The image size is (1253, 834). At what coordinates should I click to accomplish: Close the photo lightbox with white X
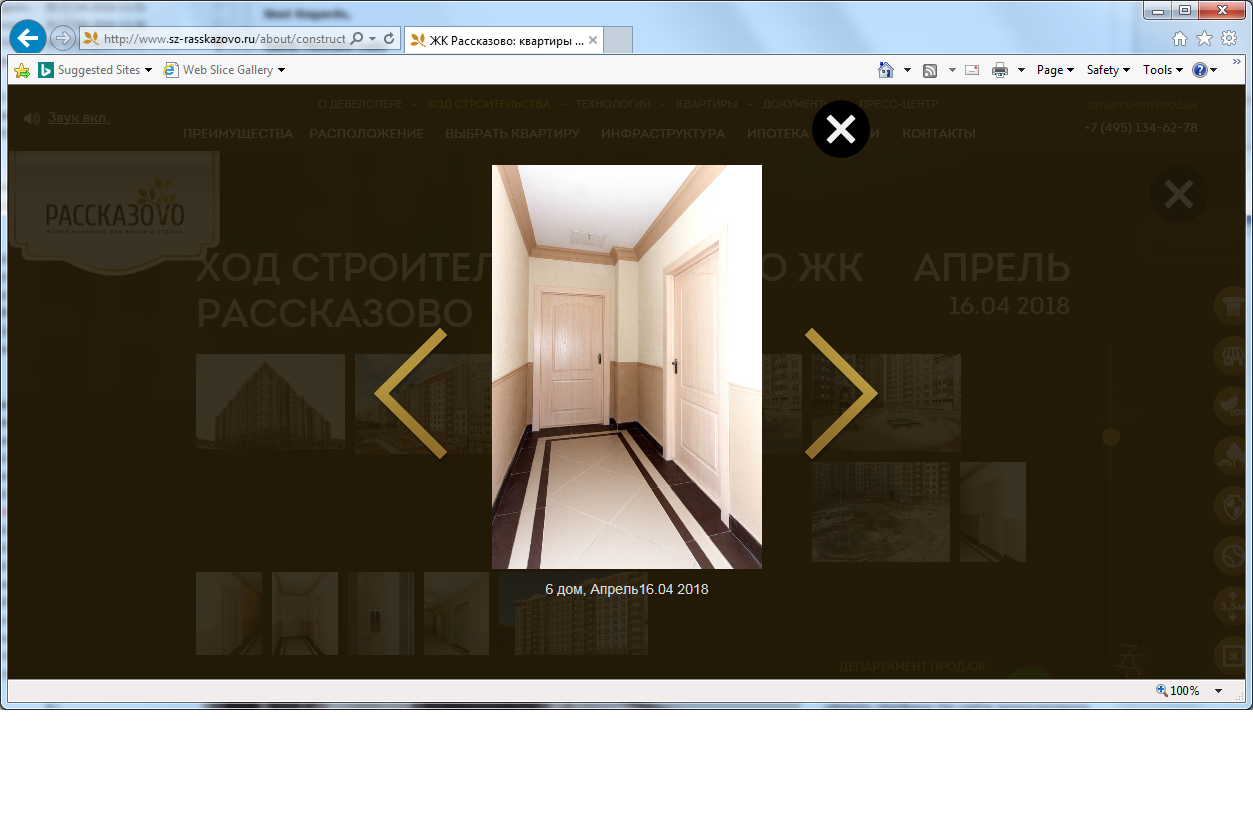[841, 129]
